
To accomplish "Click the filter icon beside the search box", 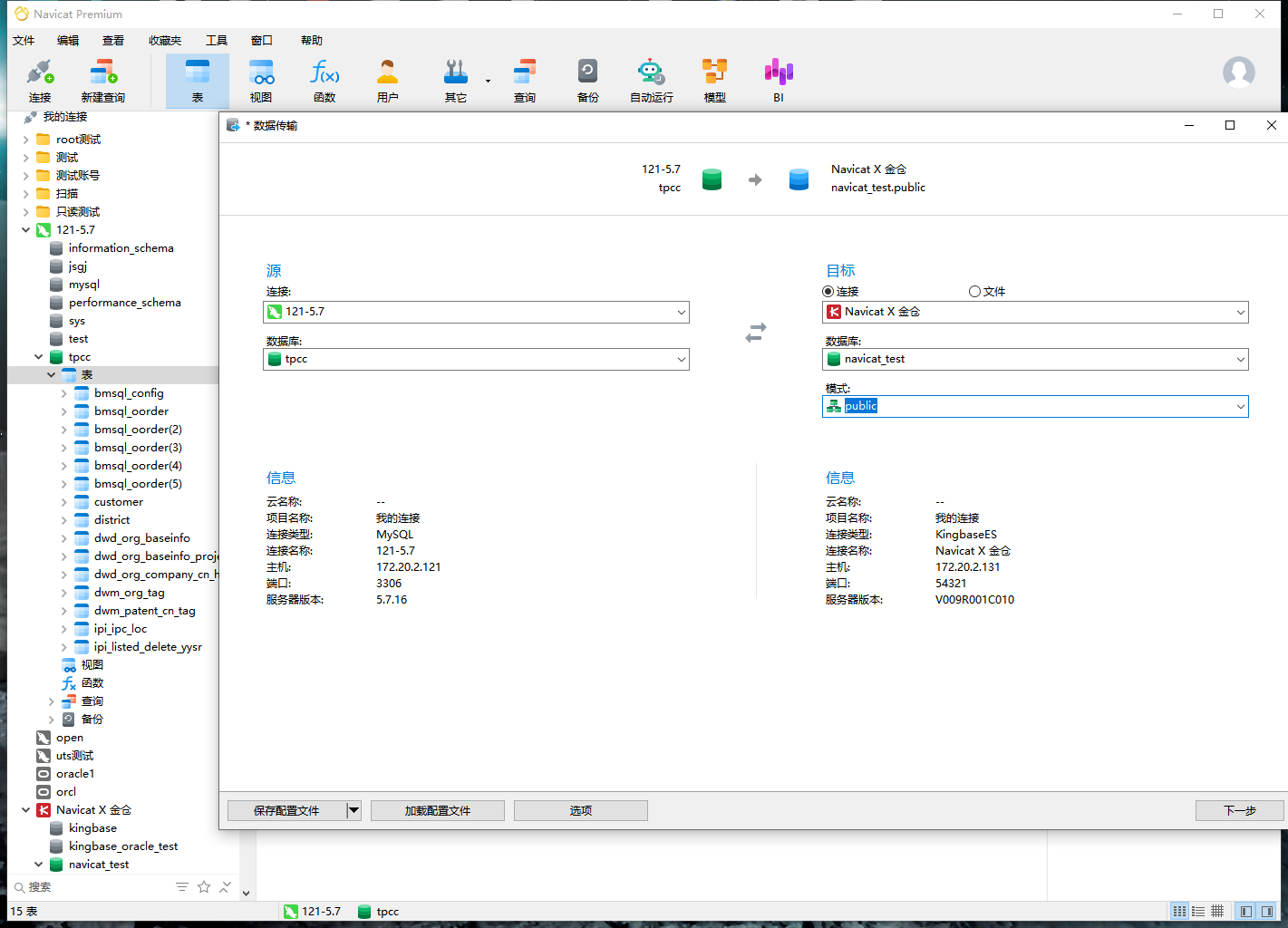I will point(182,886).
